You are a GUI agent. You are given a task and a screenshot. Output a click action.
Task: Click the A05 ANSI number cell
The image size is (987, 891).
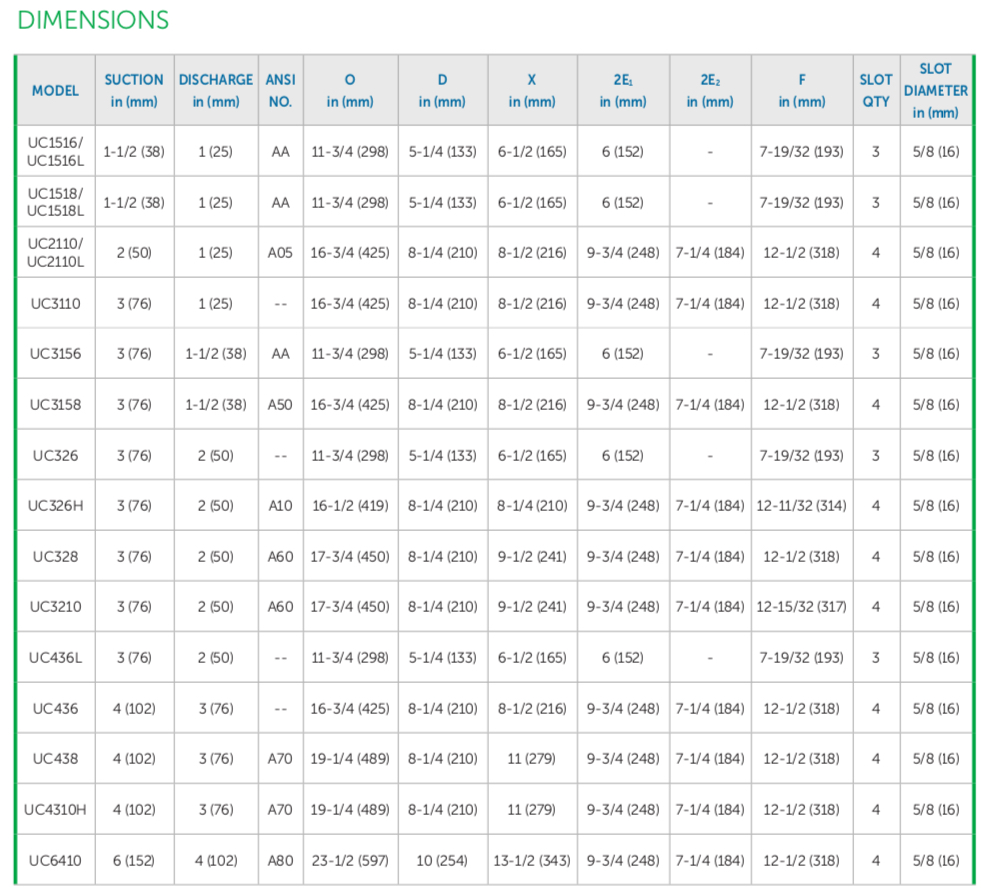coord(280,253)
